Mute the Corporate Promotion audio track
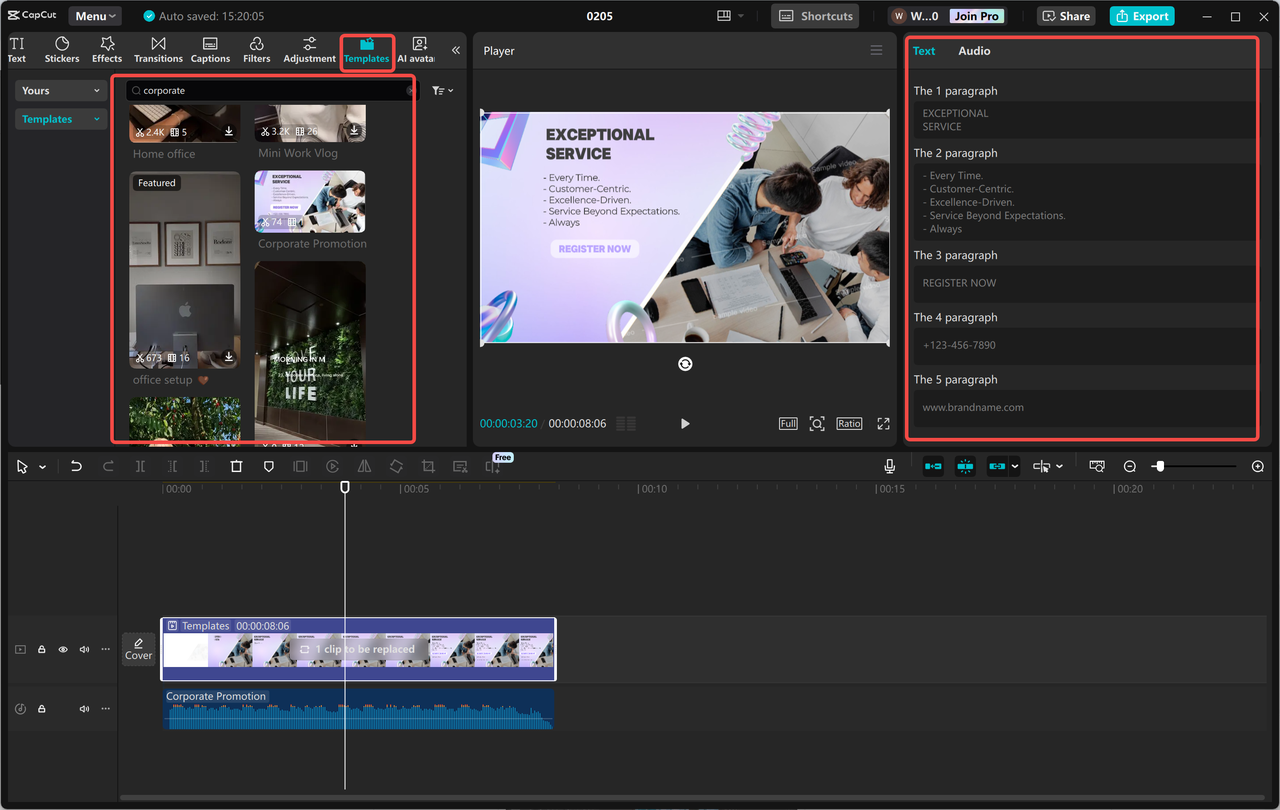The image size is (1280, 810). pos(84,708)
